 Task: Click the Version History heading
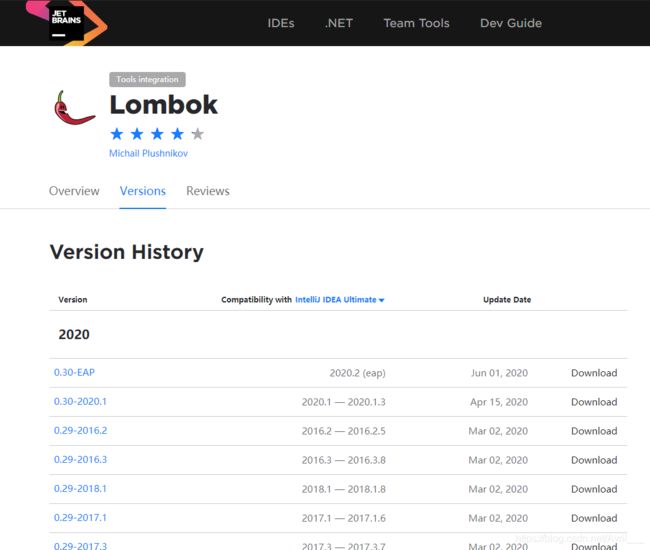(x=126, y=252)
